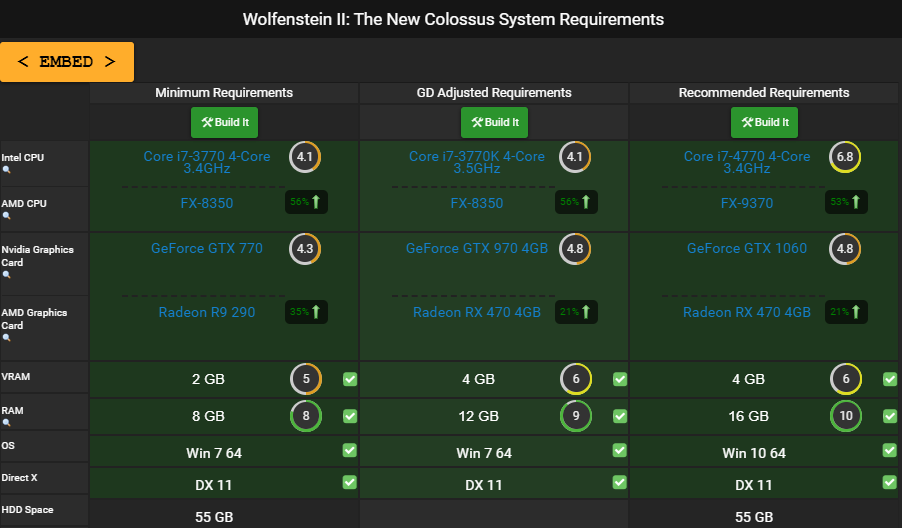Viewport: 902px width, 528px height.
Task: Click the magnifier icon under RAM
Action: (6, 423)
